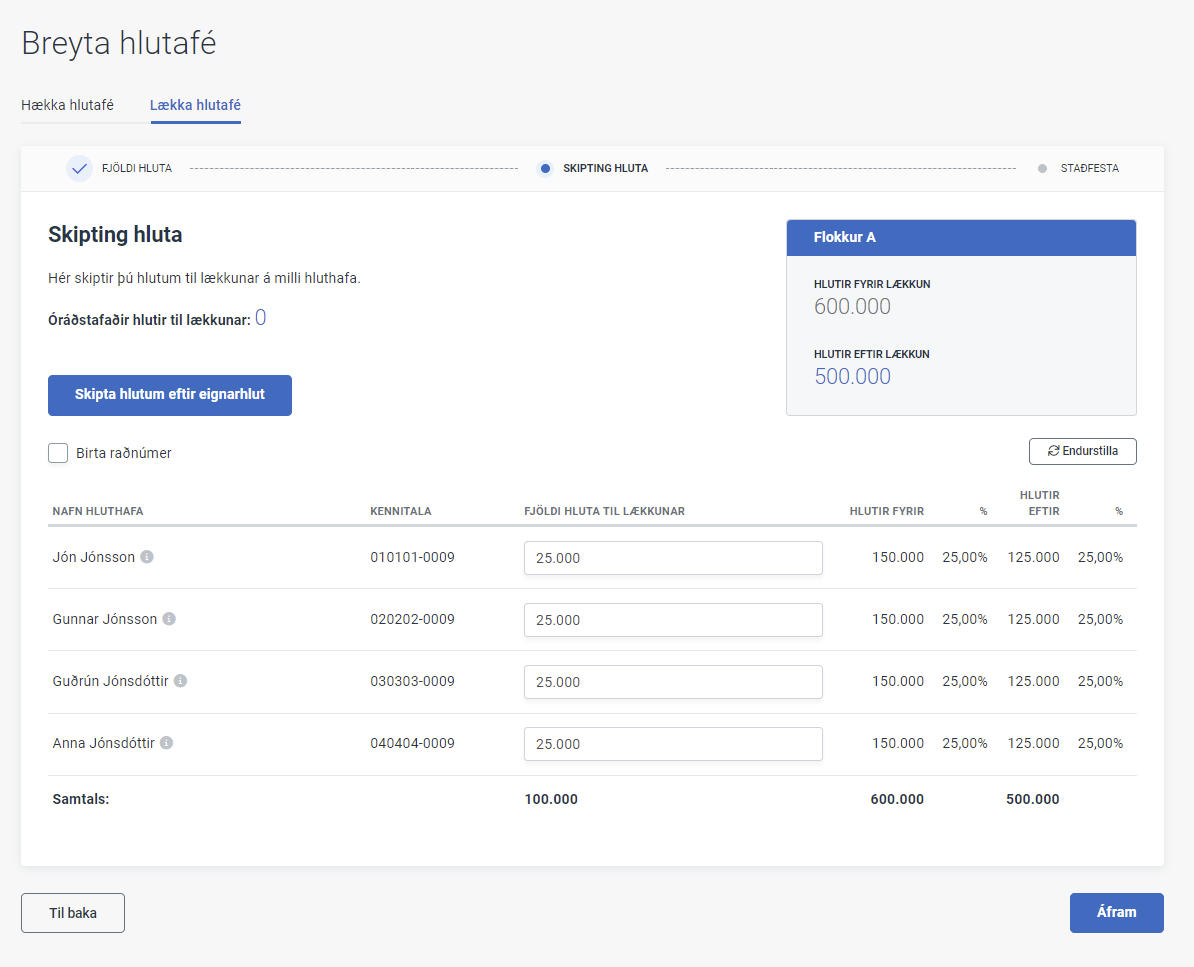
Task: Click the Skipting hluta step dot
Action: pos(545,169)
